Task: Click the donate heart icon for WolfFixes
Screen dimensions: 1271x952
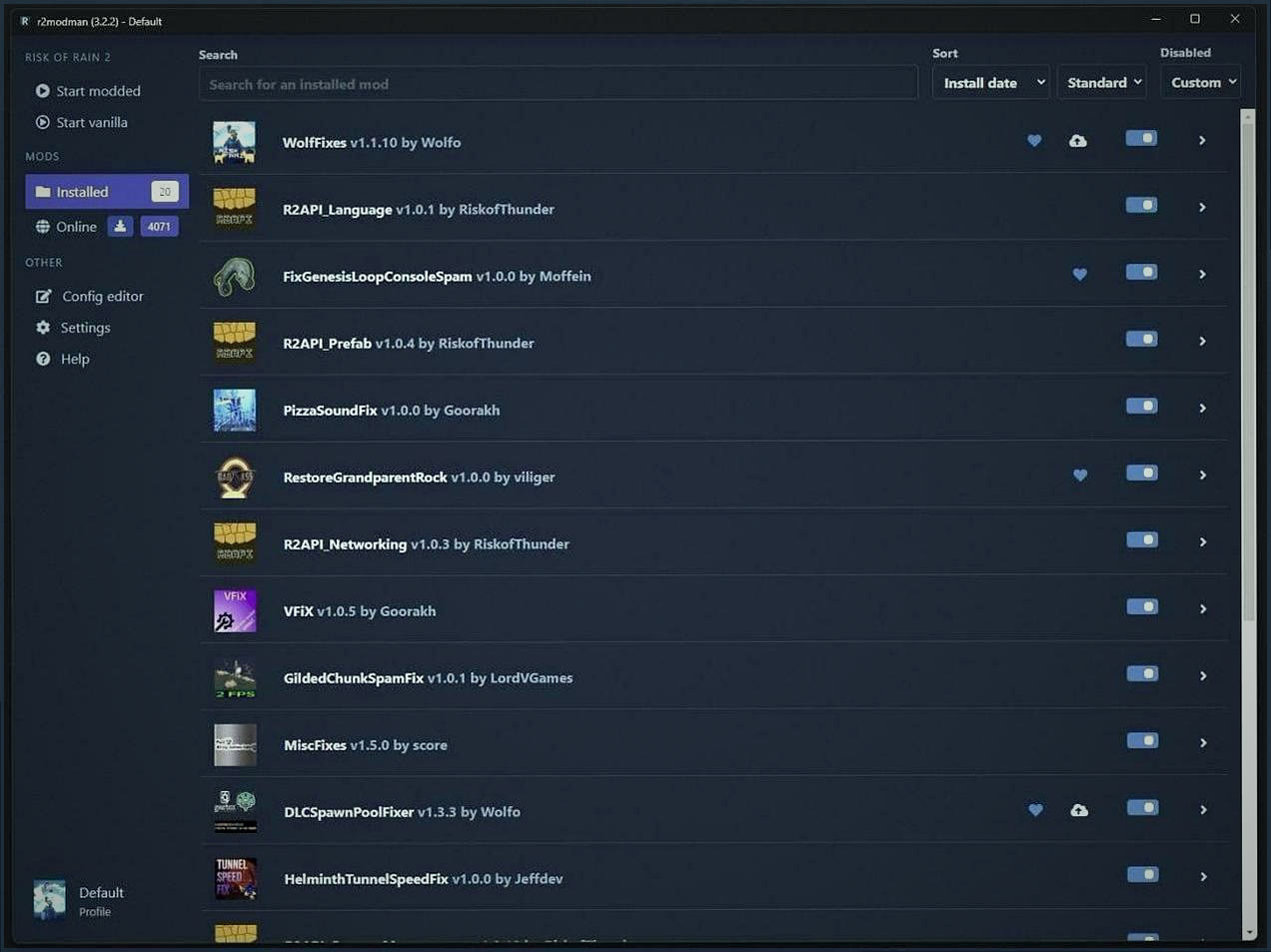Action: 1034,141
